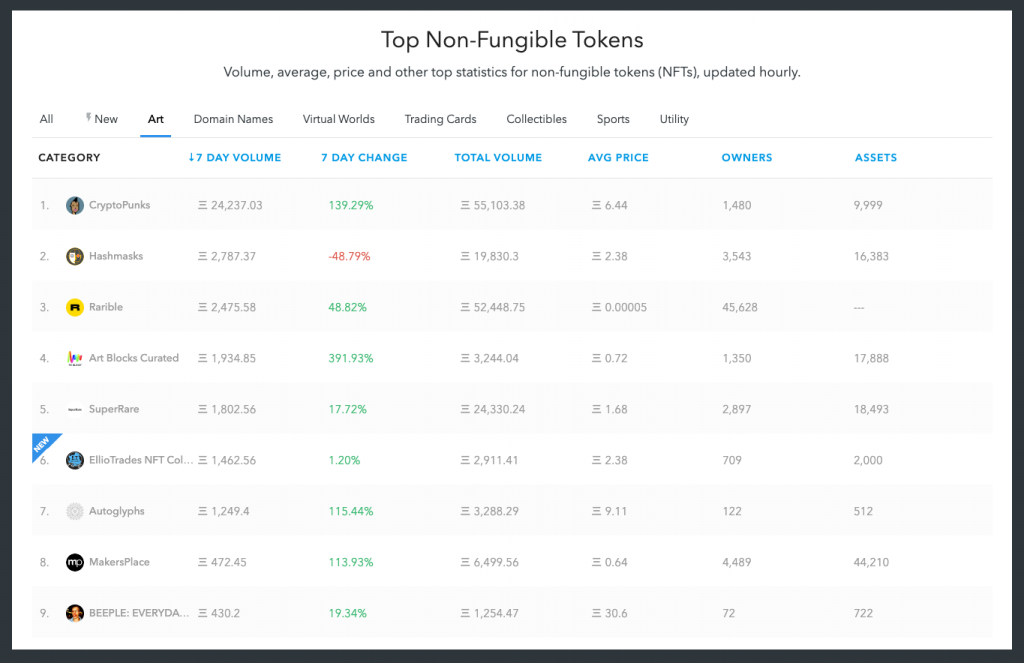Click the SuperRare logo icon
Image resolution: width=1024 pixels, height=663 pixels.
click(75, 409)
